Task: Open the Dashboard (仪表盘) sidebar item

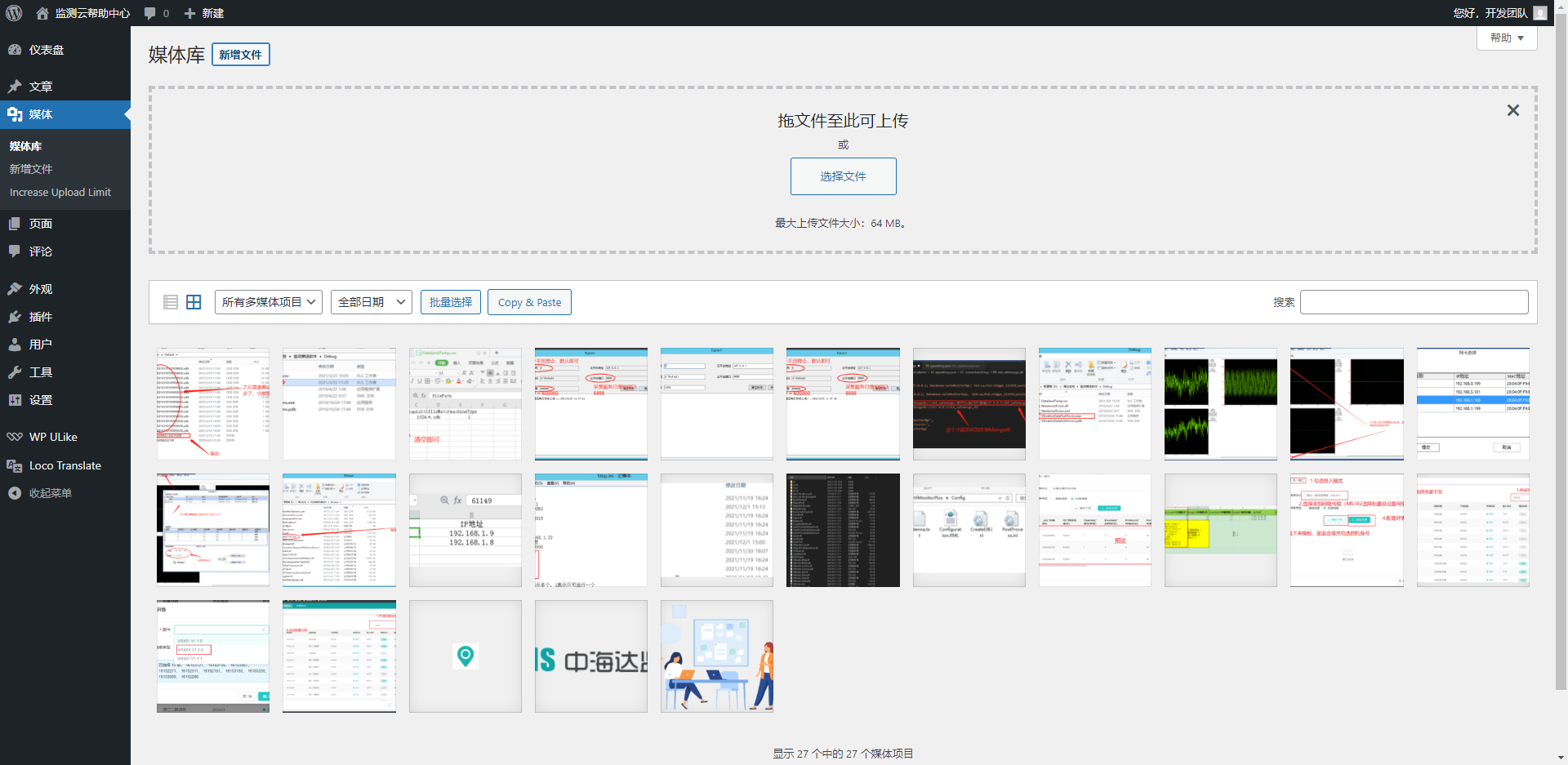Action: (x=46, y=50)
